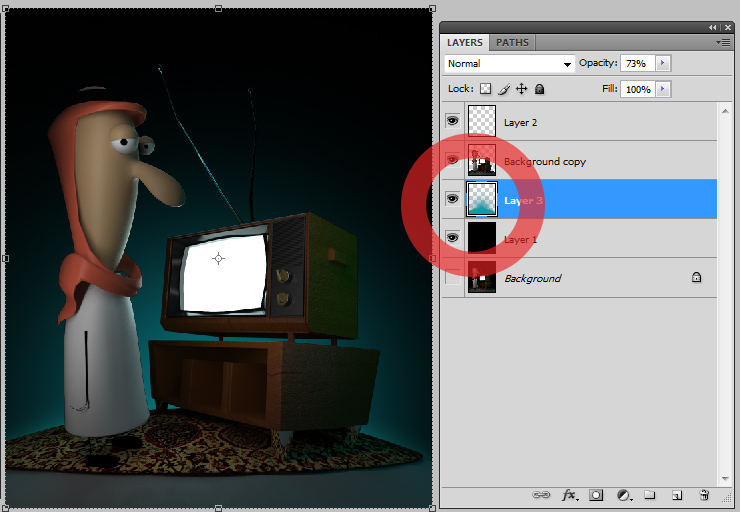The image size is (740, 512).
Task: Click the Opacity value field showing 73%
Action: tap(637, 63)
